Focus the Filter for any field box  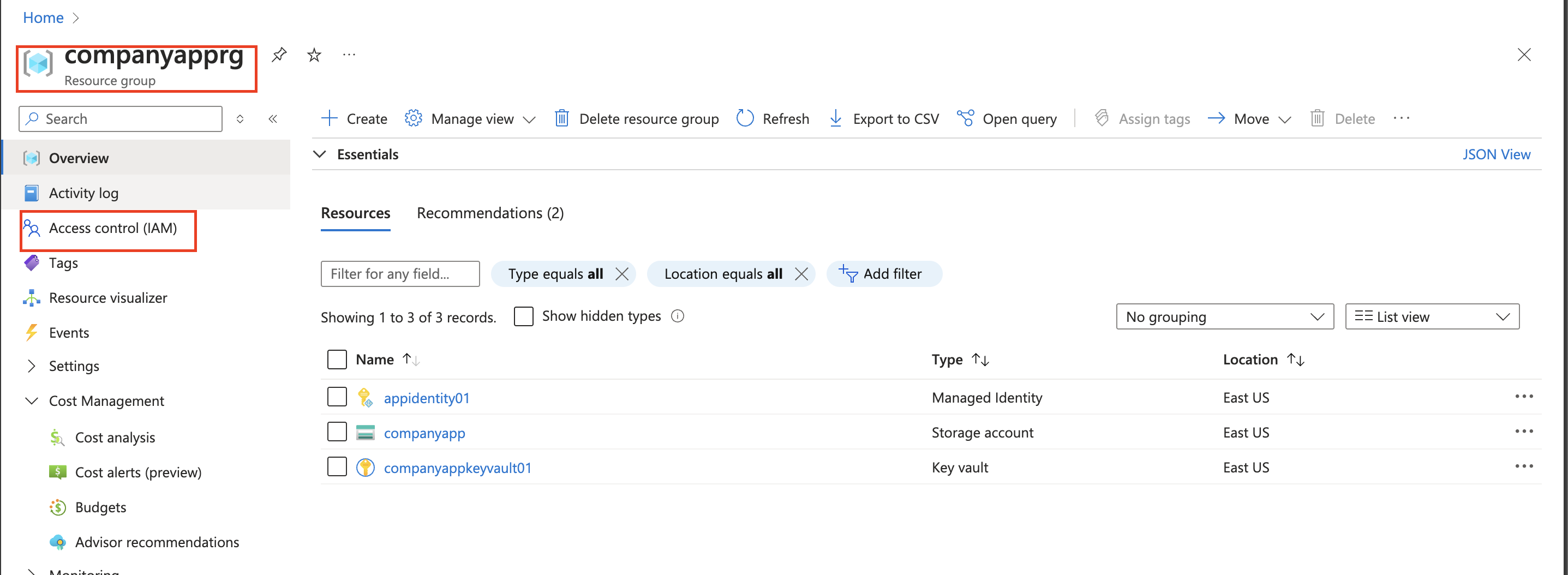coord(400,274)
